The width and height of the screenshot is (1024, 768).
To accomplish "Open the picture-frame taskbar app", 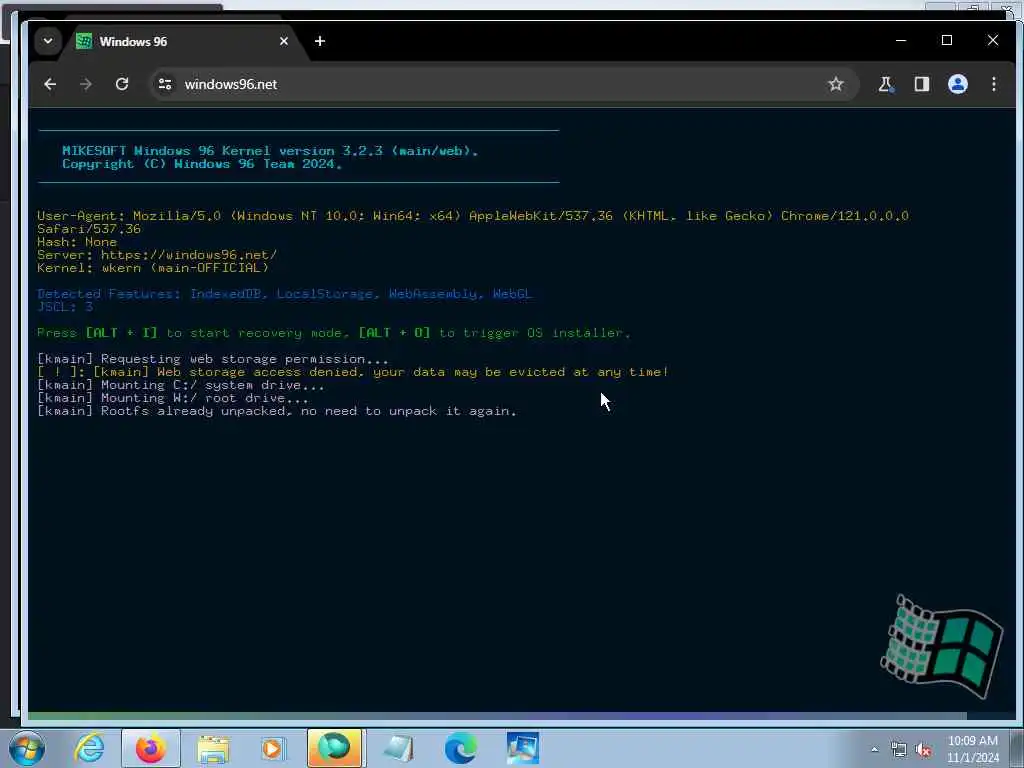I will tap(522, 748).
